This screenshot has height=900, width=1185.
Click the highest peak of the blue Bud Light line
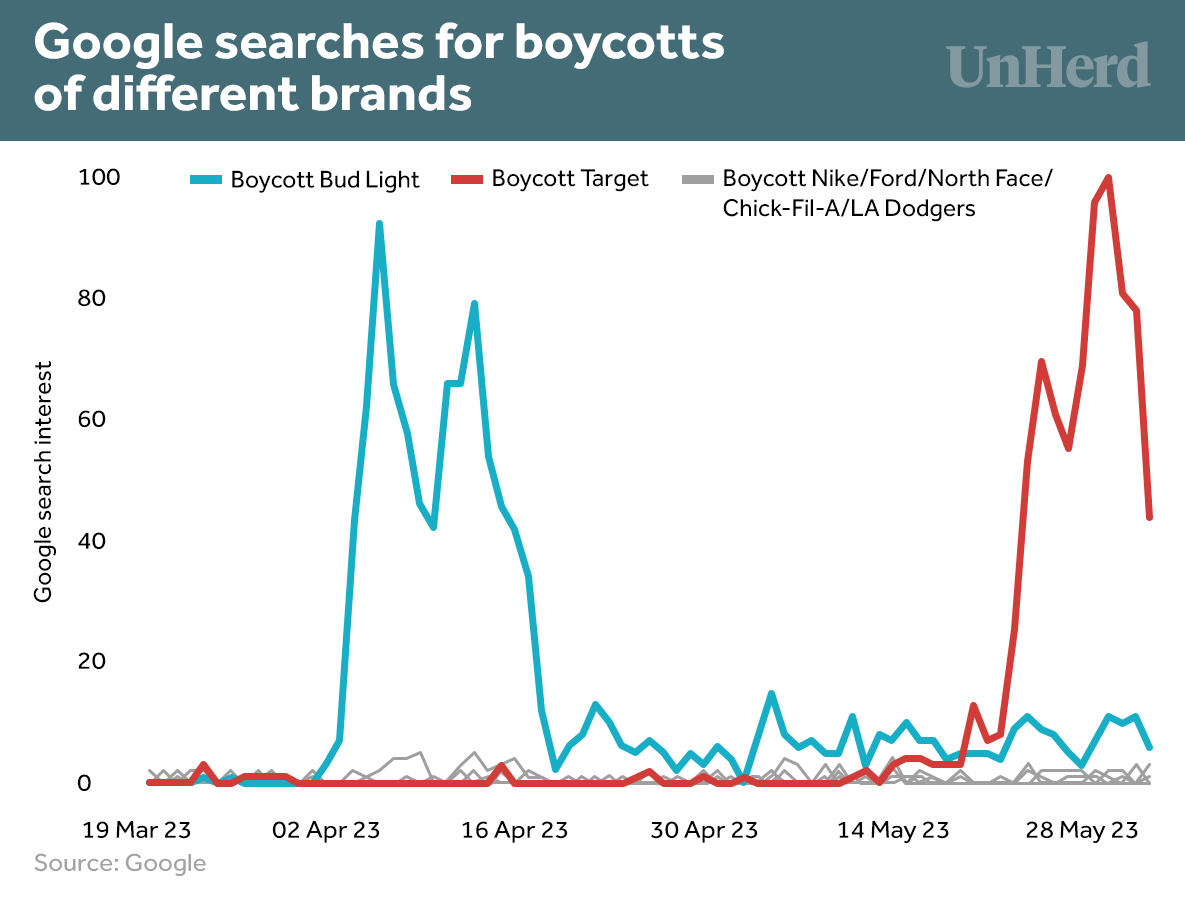pos(379,225)
